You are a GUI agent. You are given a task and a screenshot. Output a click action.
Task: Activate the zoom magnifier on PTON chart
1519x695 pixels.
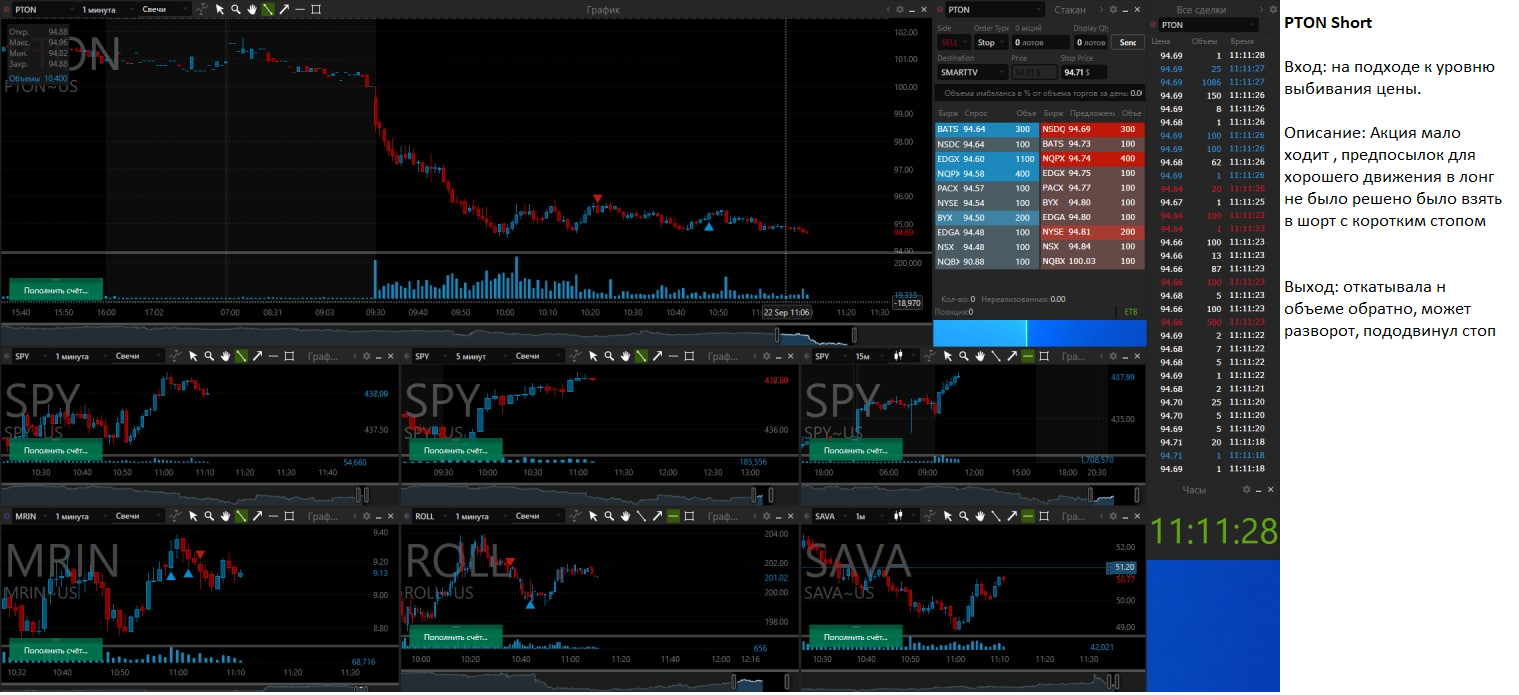pos(236,9)
